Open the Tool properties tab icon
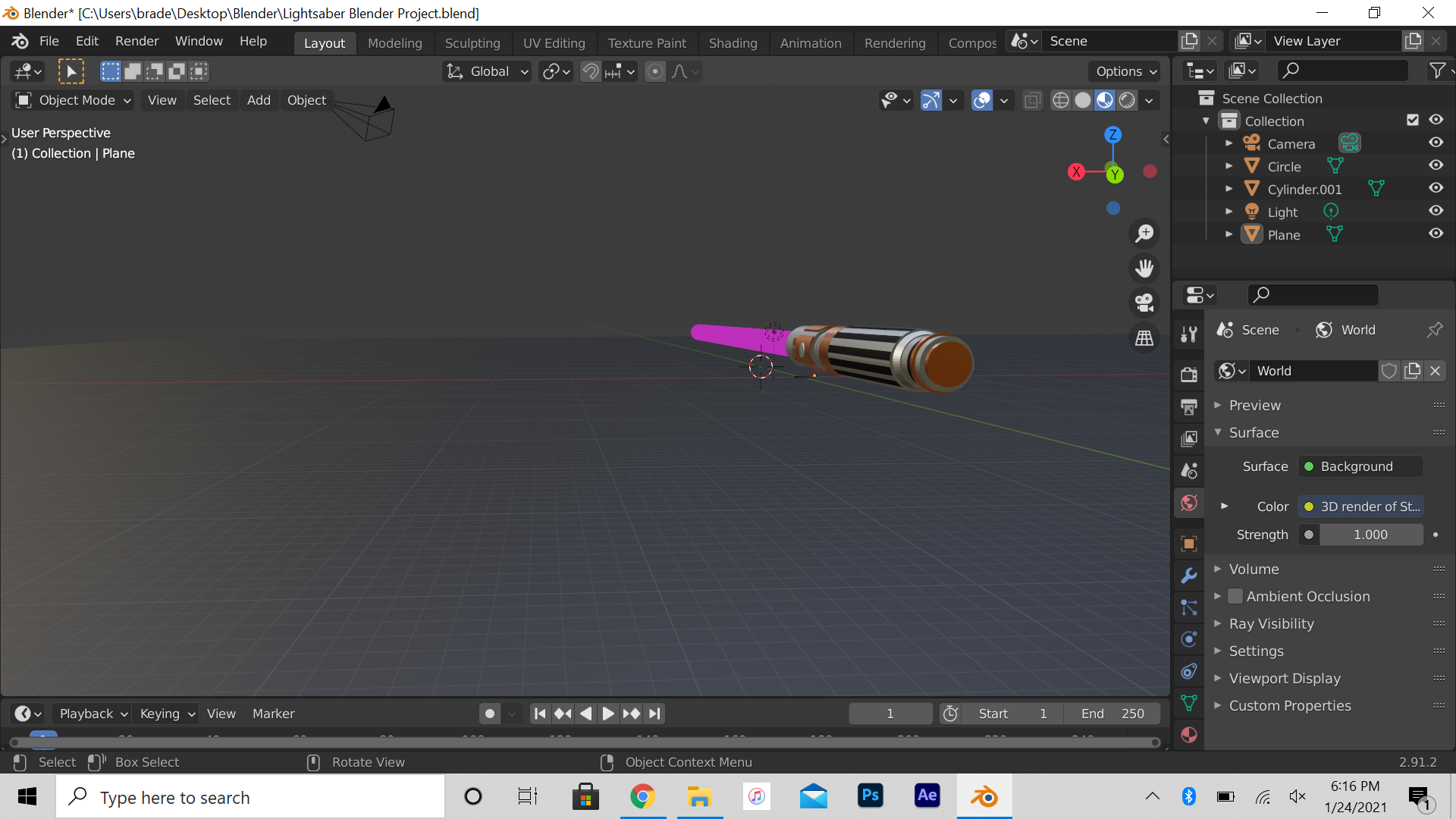1456x819 pixels. (1189, 334)
